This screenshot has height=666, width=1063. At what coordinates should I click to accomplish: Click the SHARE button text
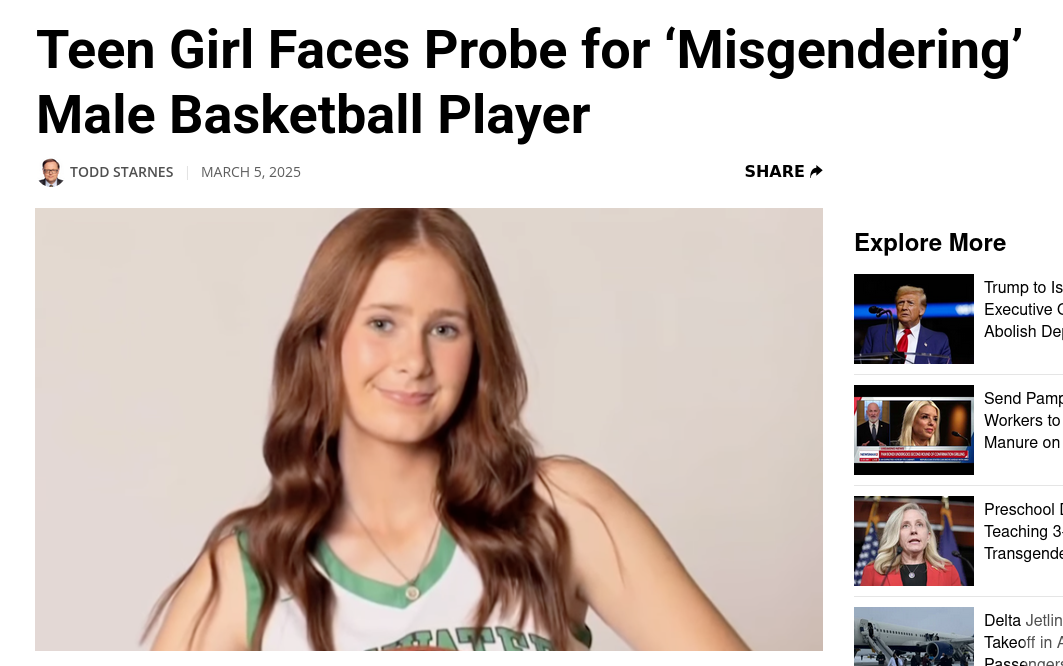[774, 172]
